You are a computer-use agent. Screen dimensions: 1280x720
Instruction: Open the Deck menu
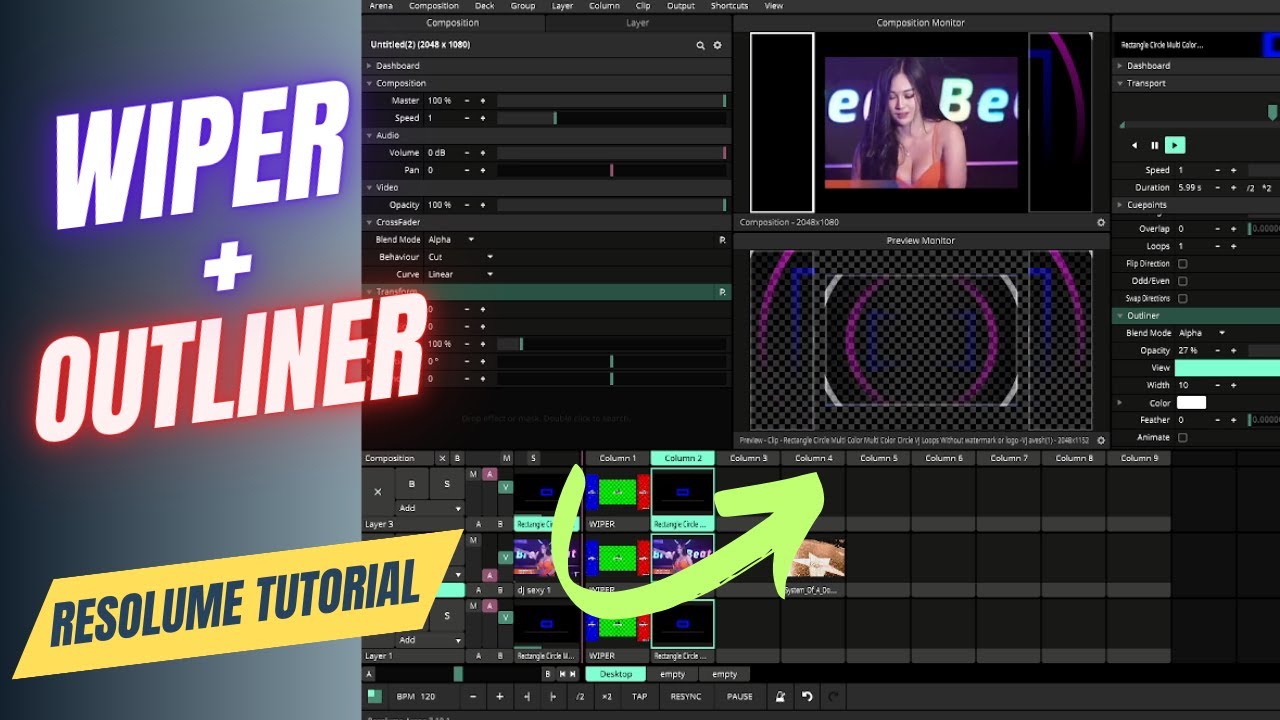click(x=485, y=6)
